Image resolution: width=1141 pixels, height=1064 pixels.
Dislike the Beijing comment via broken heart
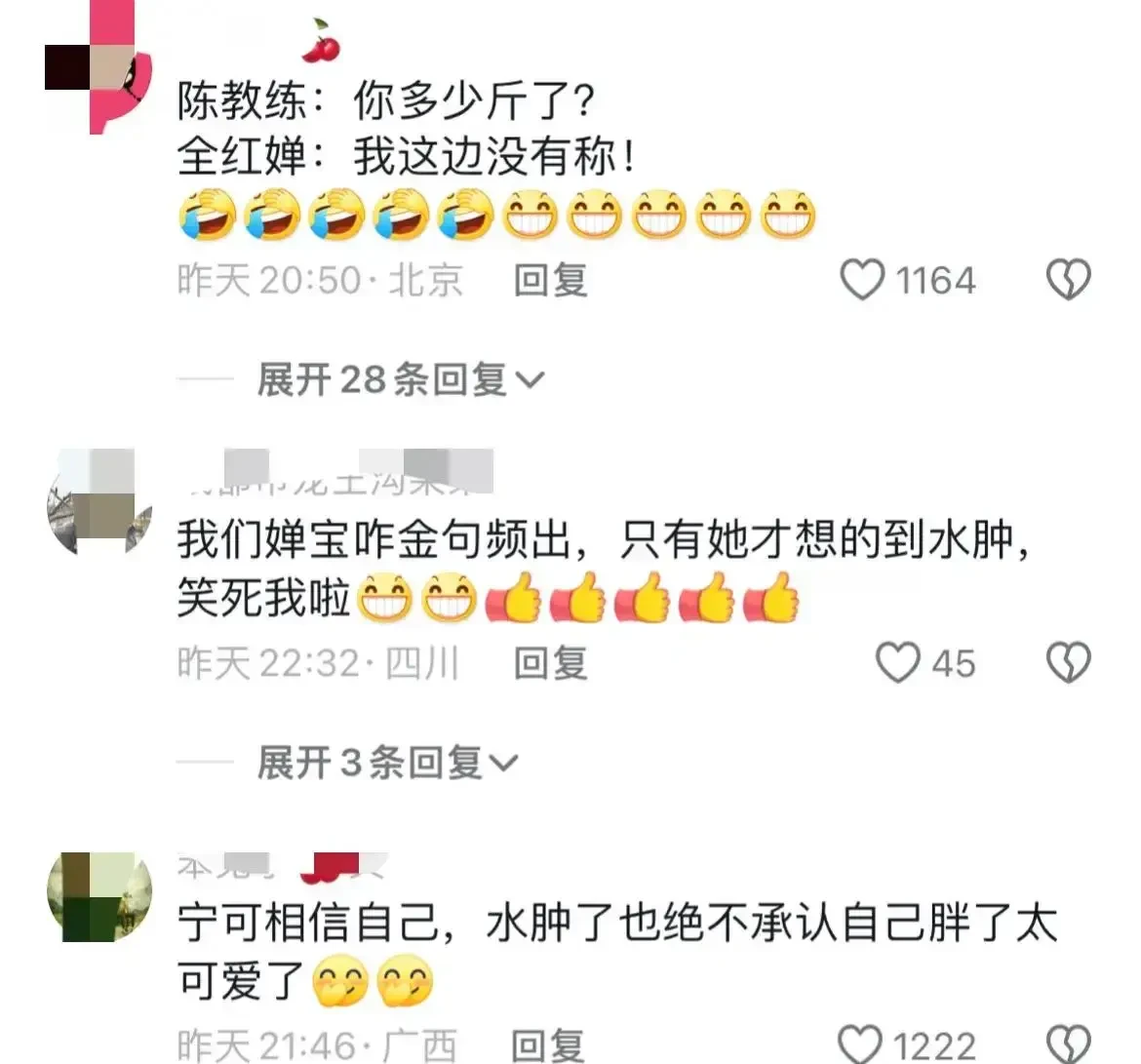click(1068, 280)
